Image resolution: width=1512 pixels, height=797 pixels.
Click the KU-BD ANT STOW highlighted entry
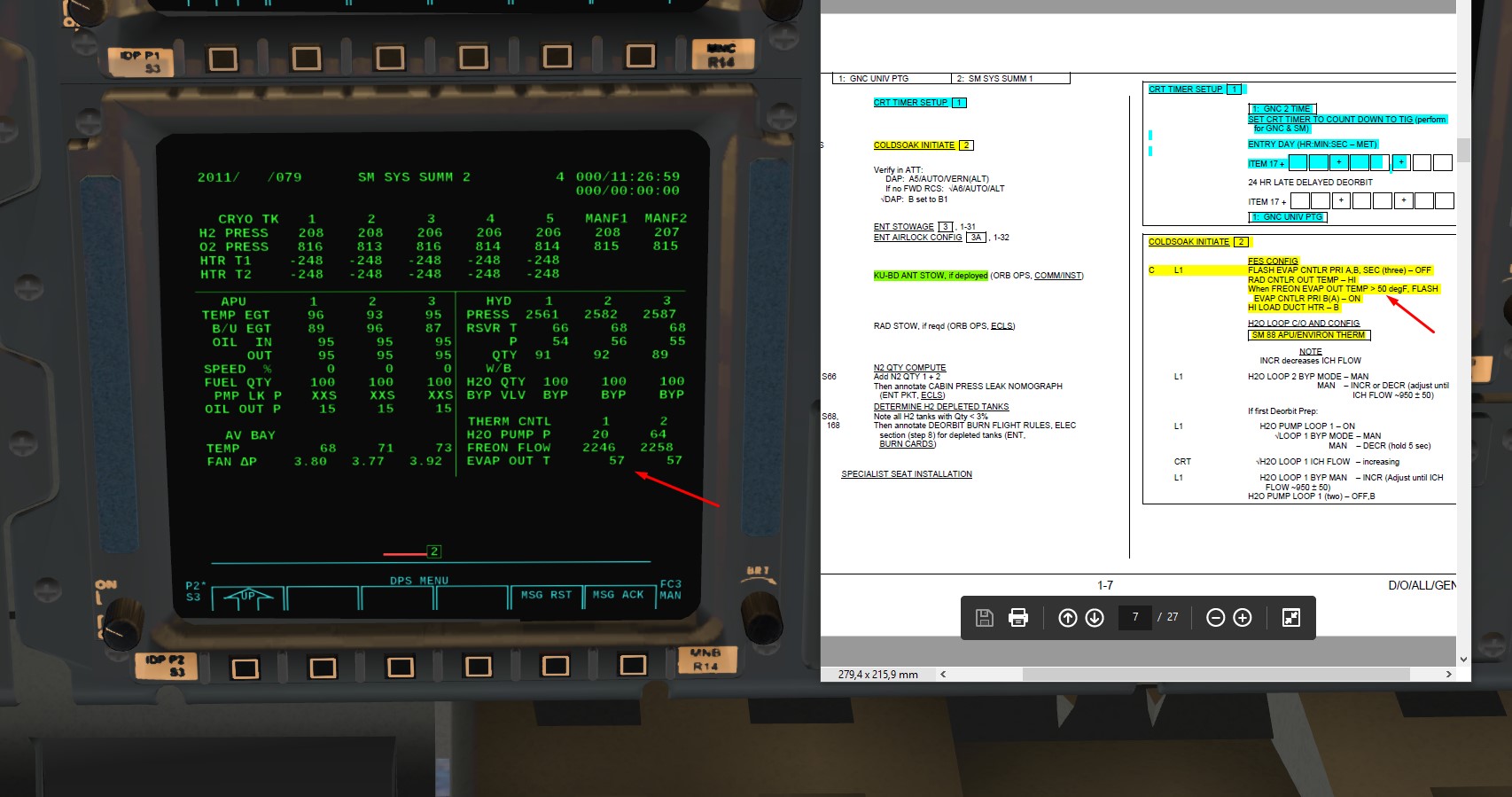pos(931,276)
